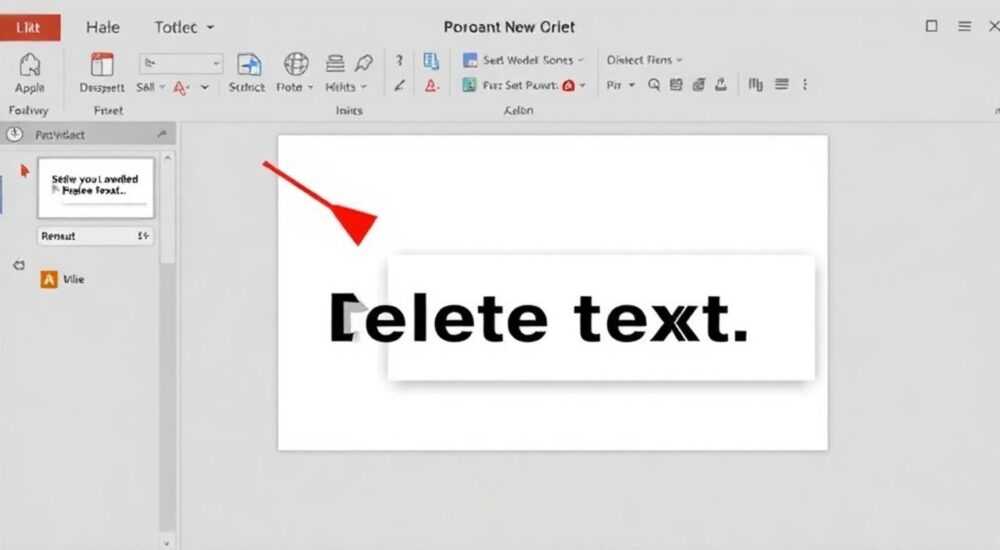Click the Delete text. box on the slide
This screenshot has width=1000, height=550.
601,318
